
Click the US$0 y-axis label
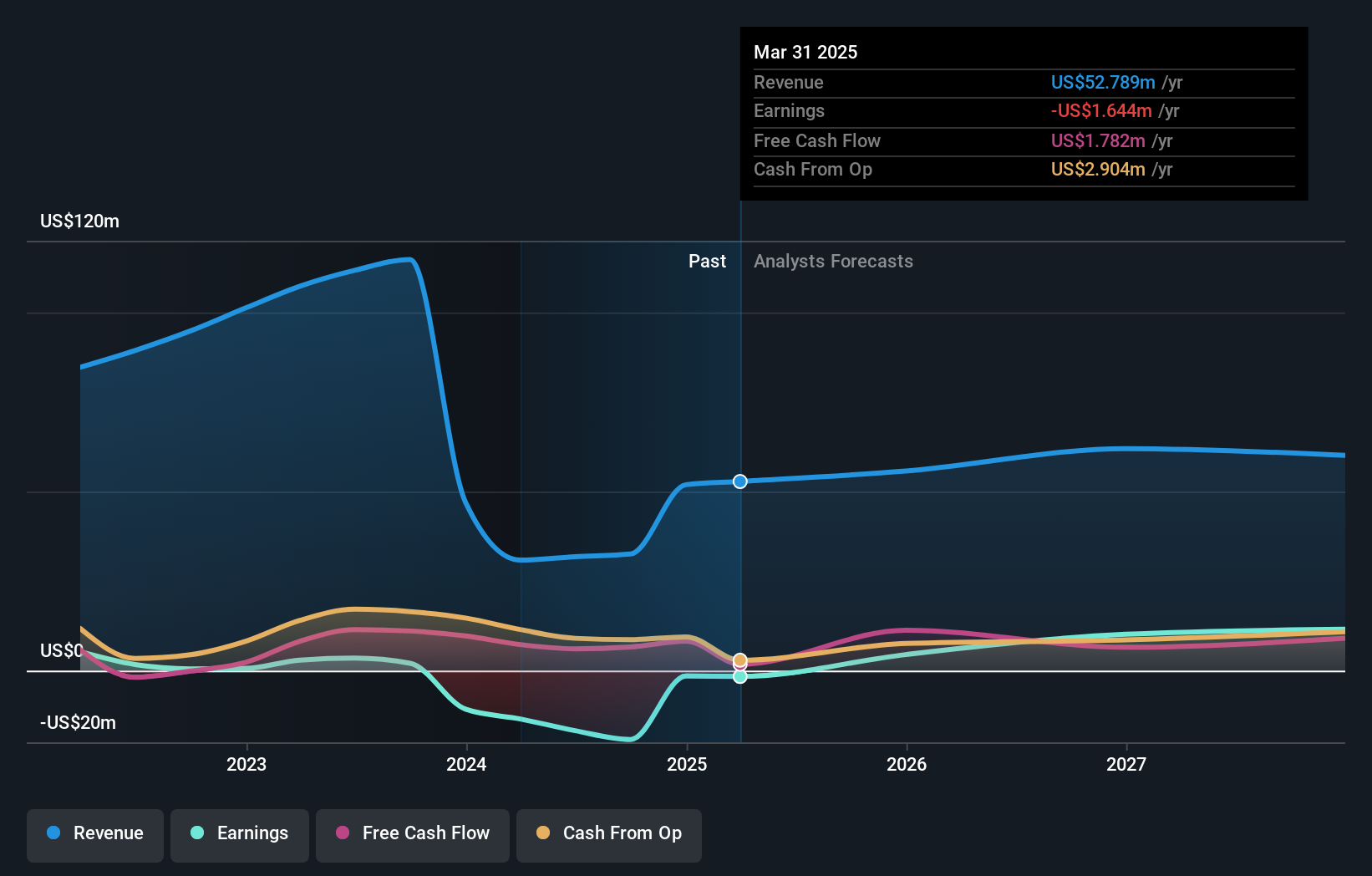coord(62,651)
